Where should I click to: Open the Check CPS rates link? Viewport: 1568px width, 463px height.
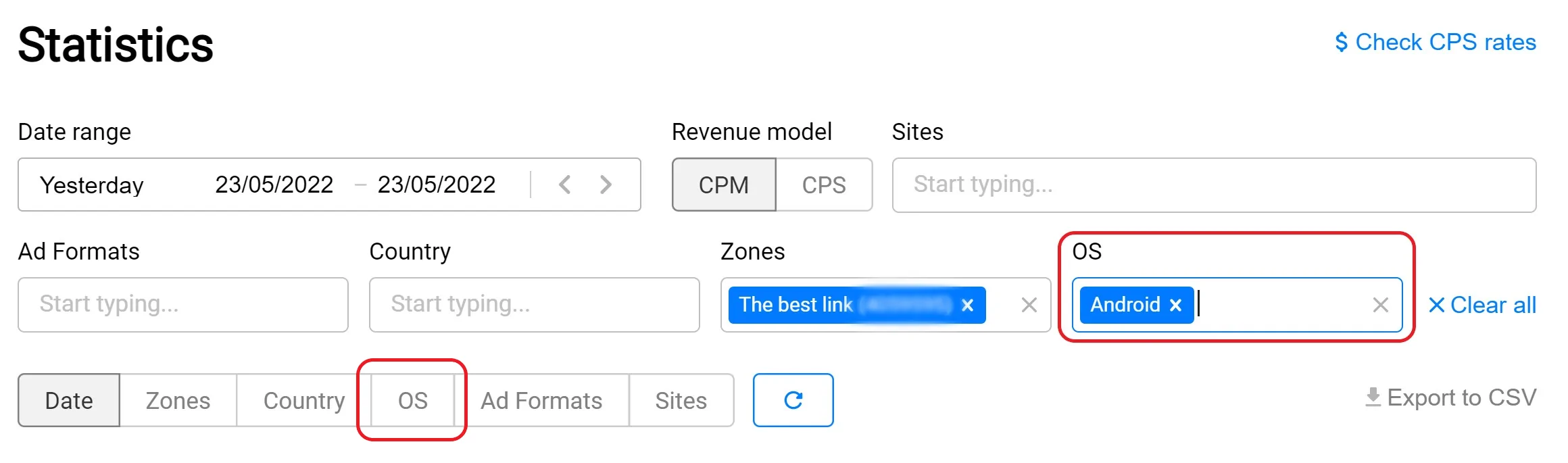click(1435, 42)
